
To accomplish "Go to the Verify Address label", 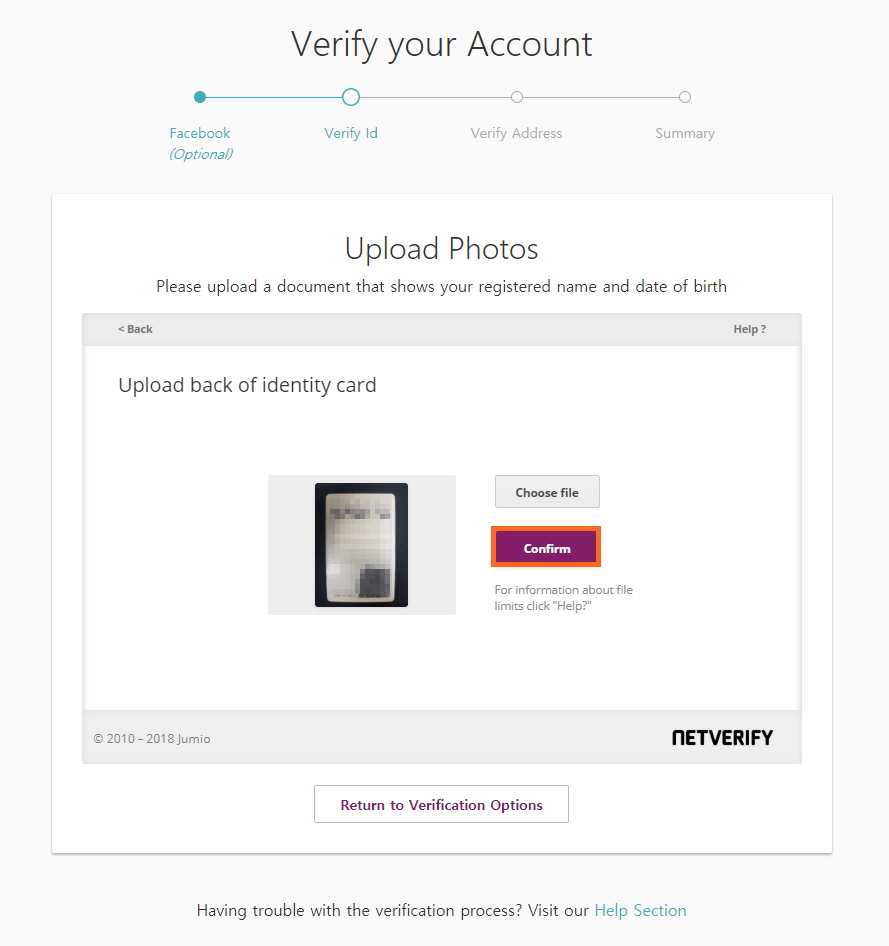I will 516,133.
